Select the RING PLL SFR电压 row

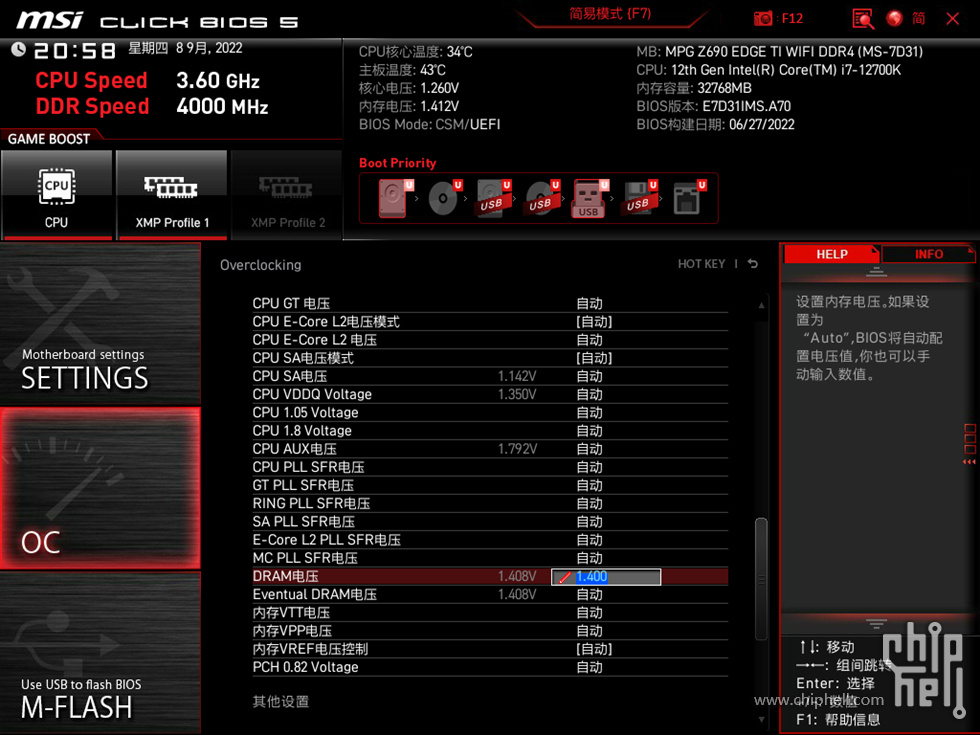[x=490, y=503]
